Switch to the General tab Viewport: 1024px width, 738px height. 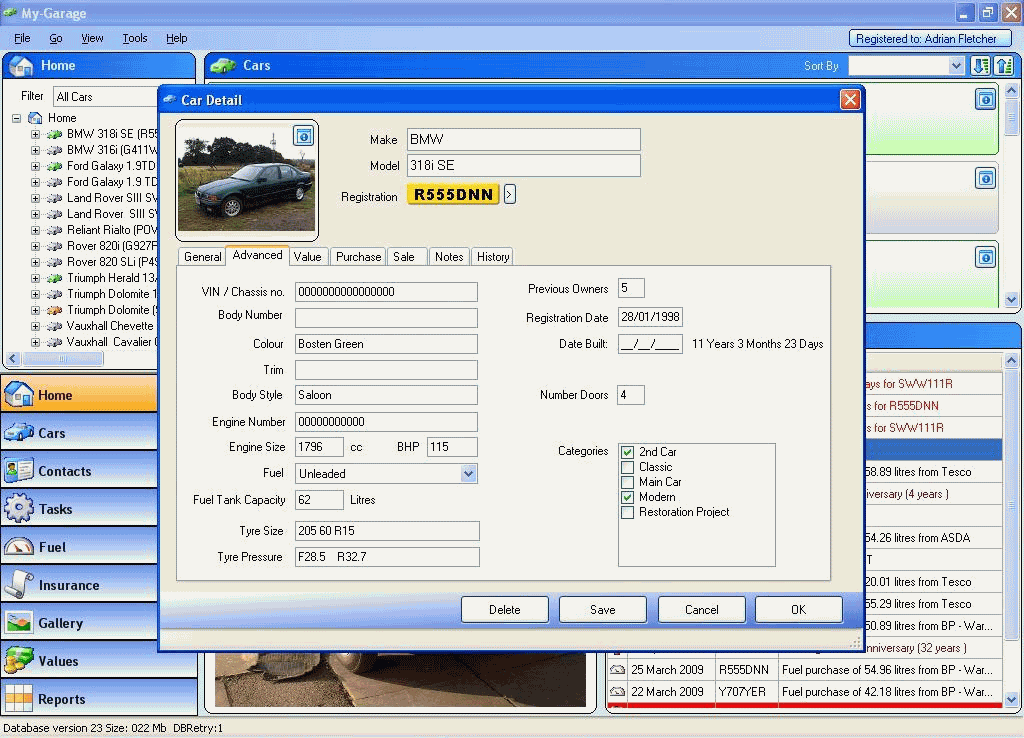pos(202,257)
